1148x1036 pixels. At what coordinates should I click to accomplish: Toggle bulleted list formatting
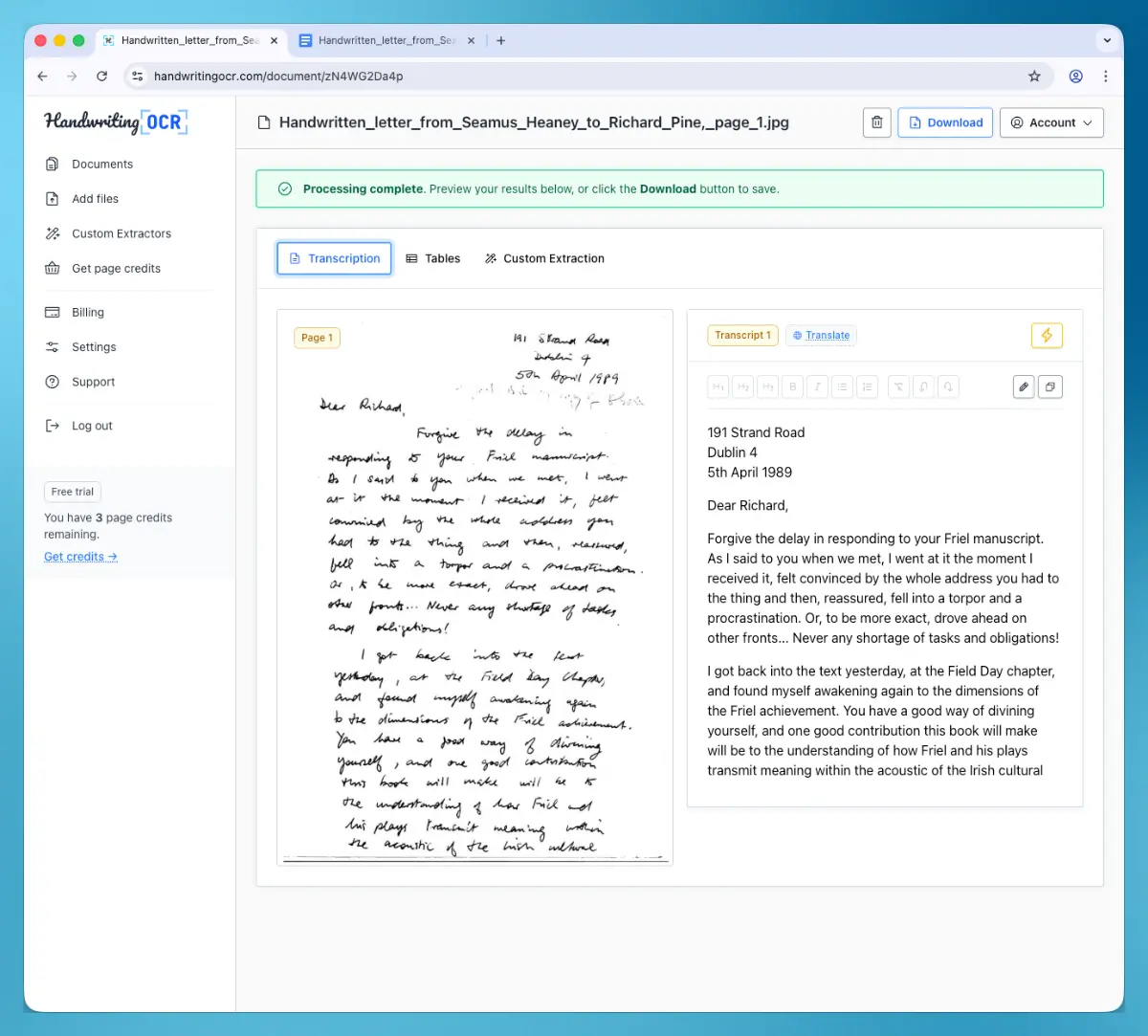842,387
